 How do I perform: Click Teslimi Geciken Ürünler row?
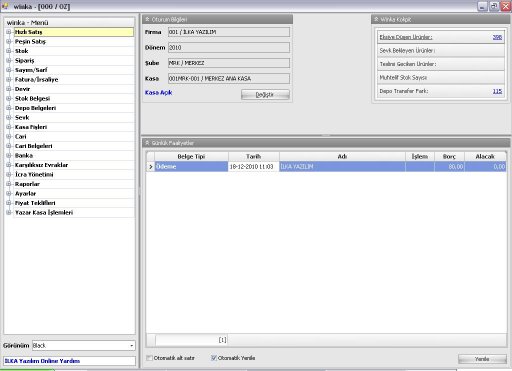click(x=441, y=64)
